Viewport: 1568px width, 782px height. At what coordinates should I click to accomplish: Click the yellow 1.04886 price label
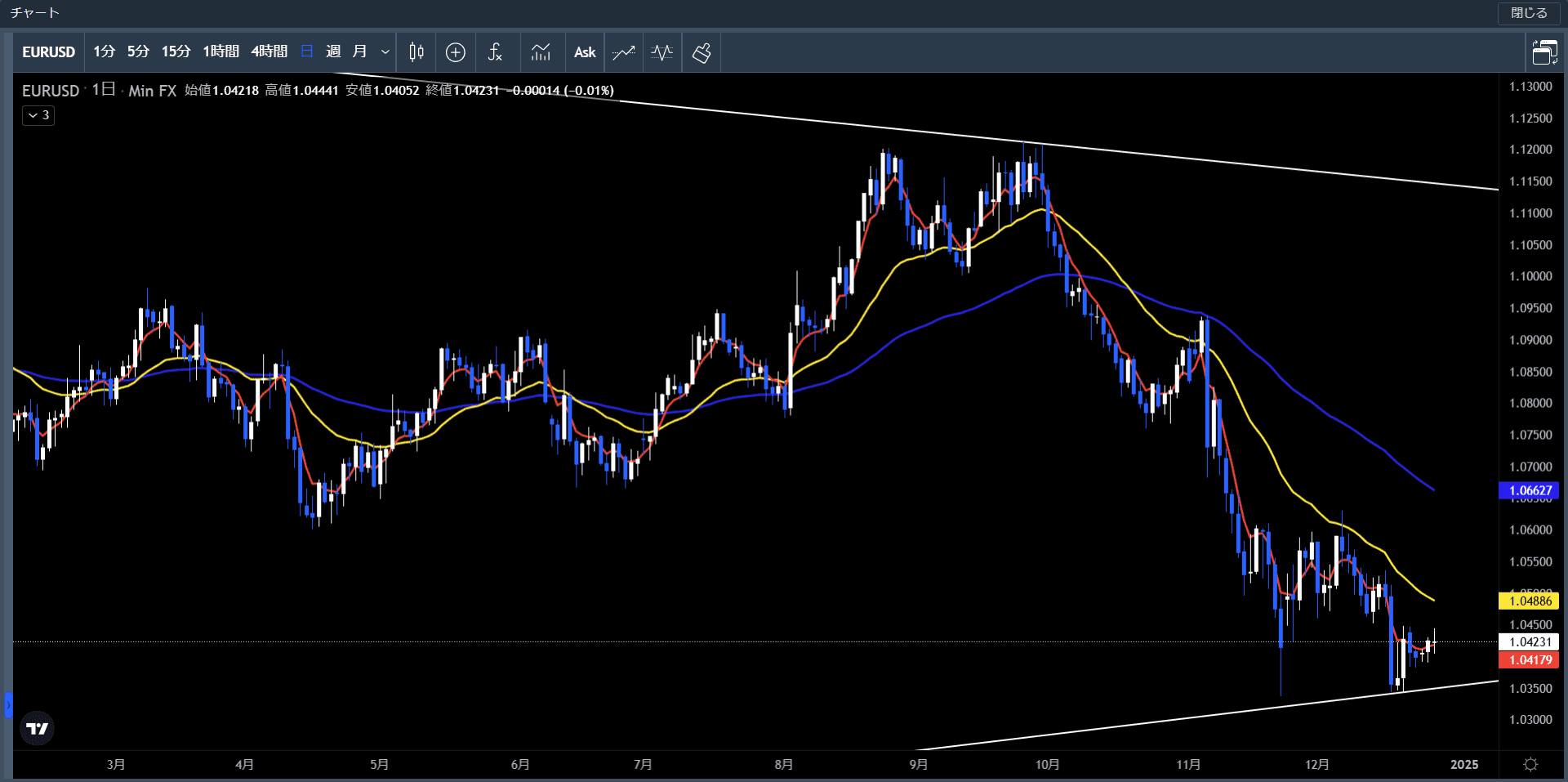pos(1530,601)
